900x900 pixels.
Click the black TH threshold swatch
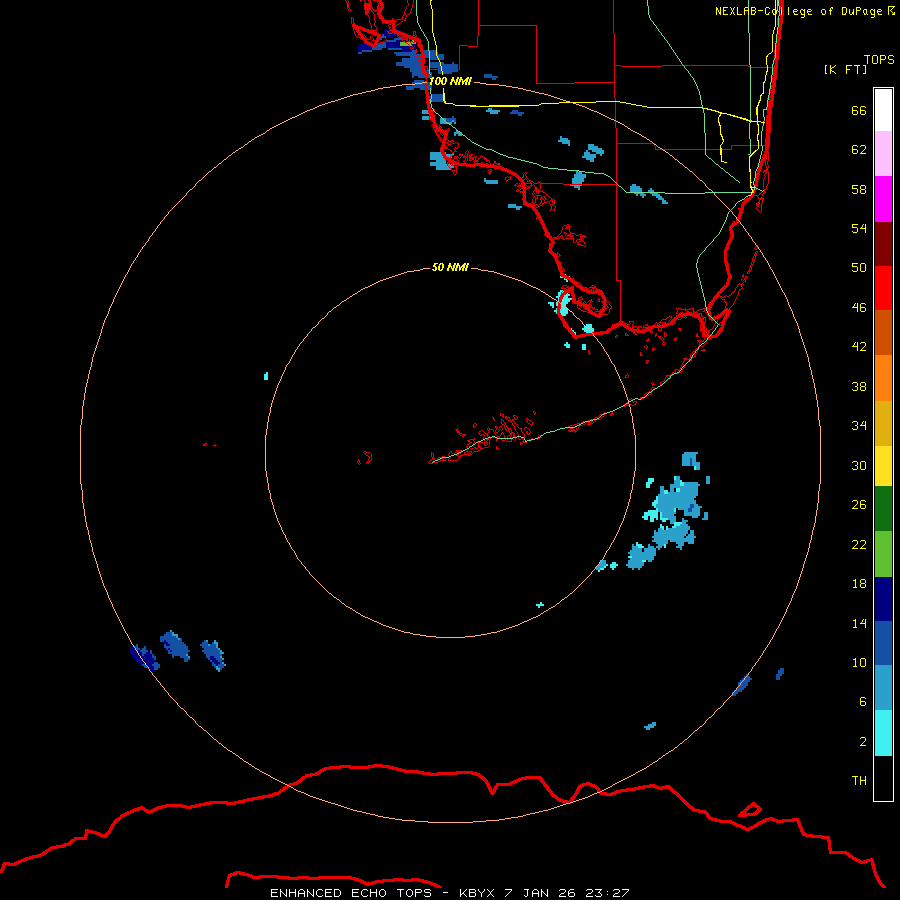[883, 778]
